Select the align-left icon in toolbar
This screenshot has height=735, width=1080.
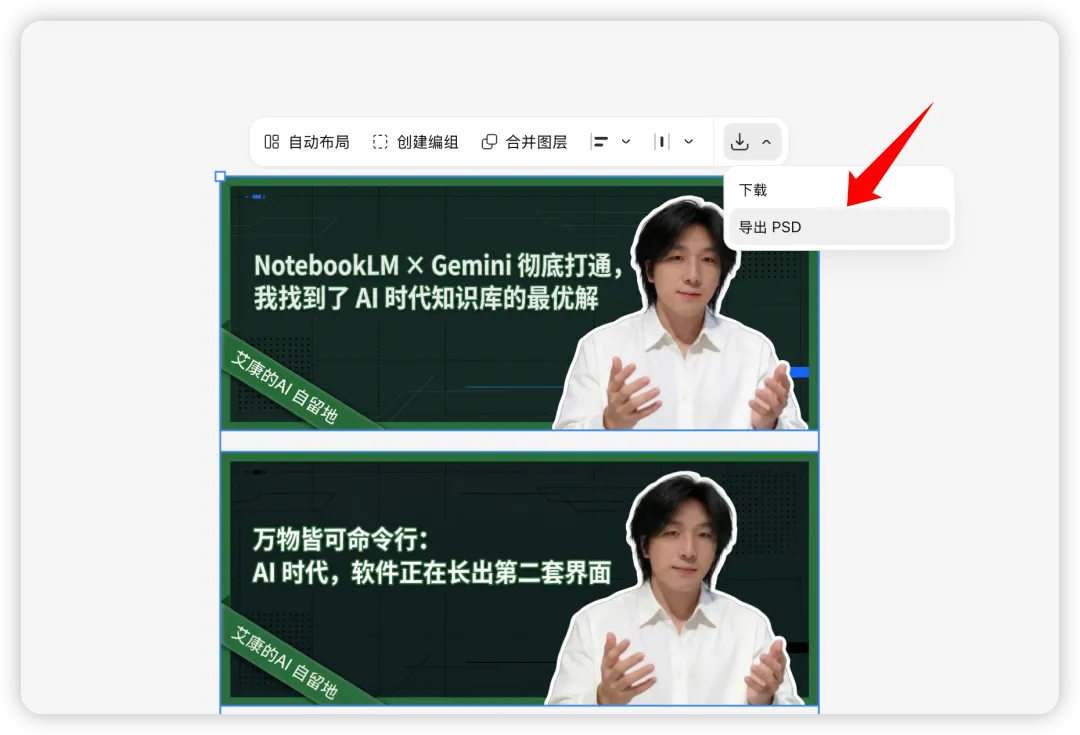[x=599, y=142]
